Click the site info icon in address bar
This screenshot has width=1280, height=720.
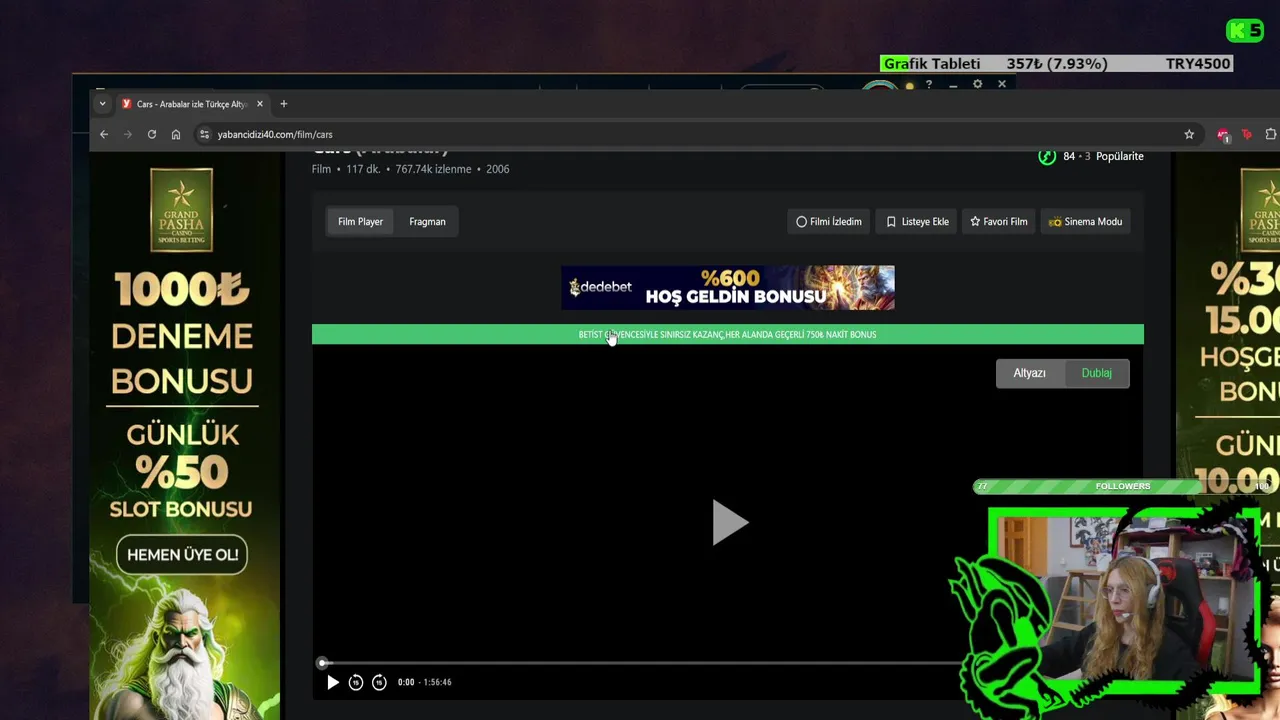[204, 134]
